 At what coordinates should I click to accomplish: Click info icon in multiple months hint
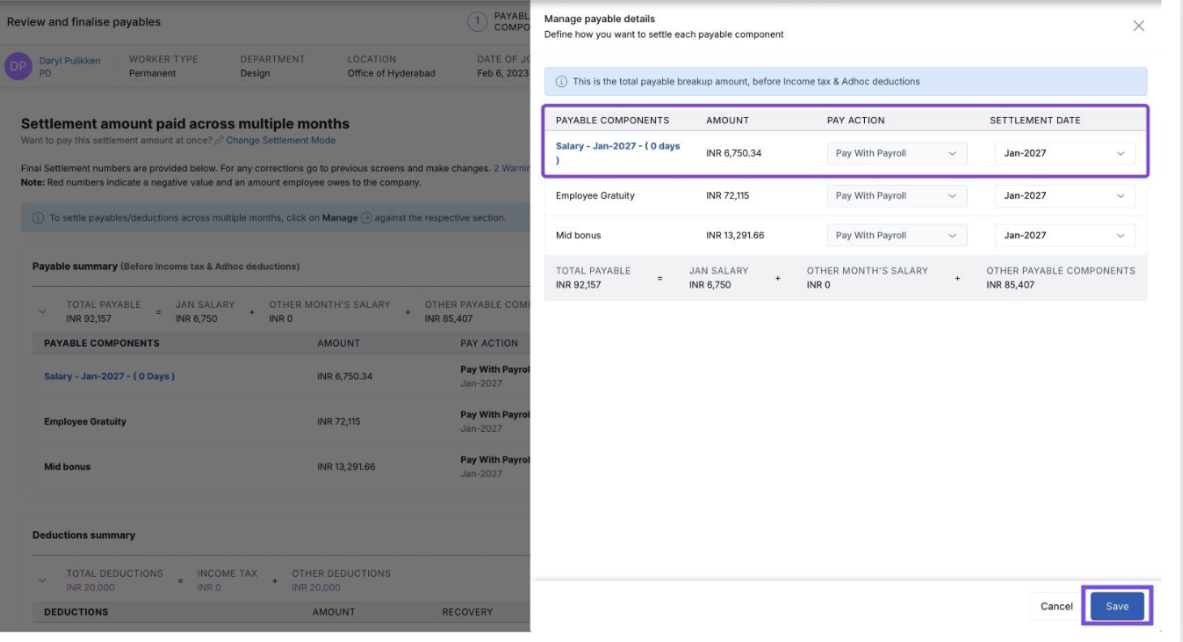point(38,218)
